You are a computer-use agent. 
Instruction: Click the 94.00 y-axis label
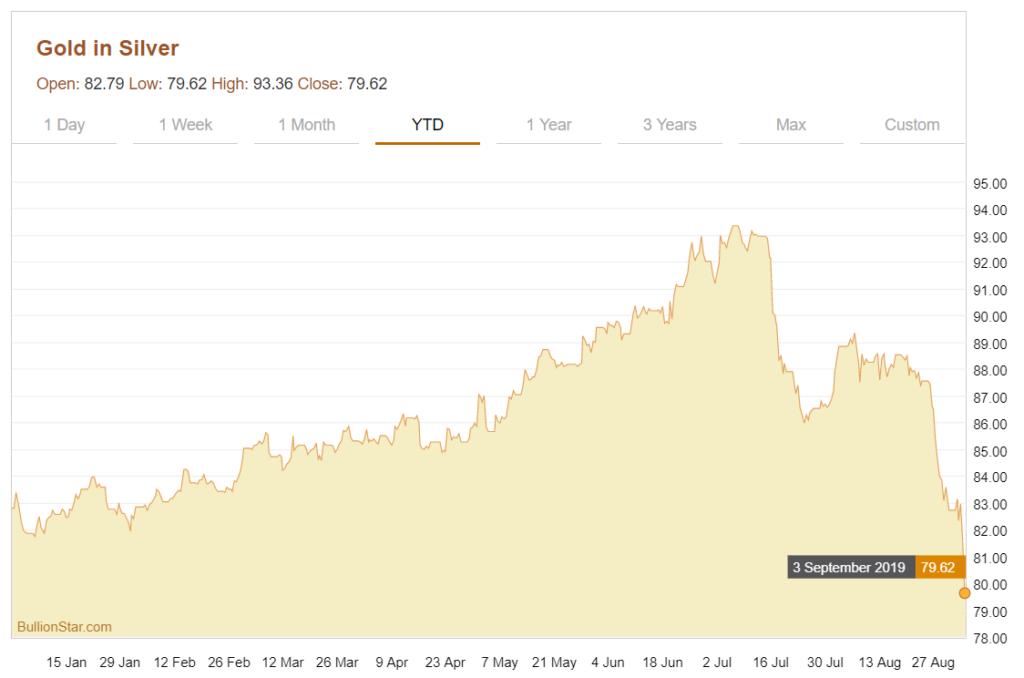pyautogui.click(x=990, y=210)
